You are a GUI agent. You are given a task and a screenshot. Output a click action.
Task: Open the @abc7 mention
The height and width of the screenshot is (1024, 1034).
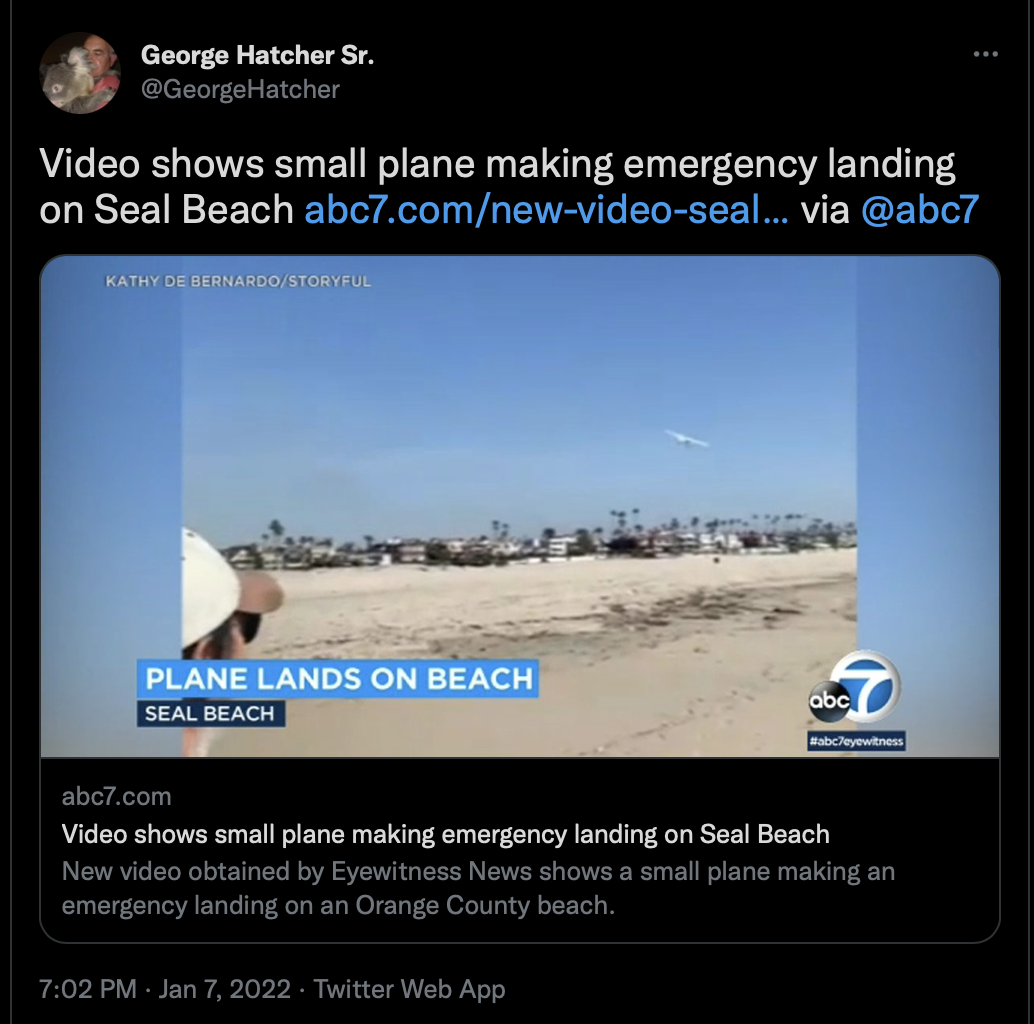tap(920, 210)
